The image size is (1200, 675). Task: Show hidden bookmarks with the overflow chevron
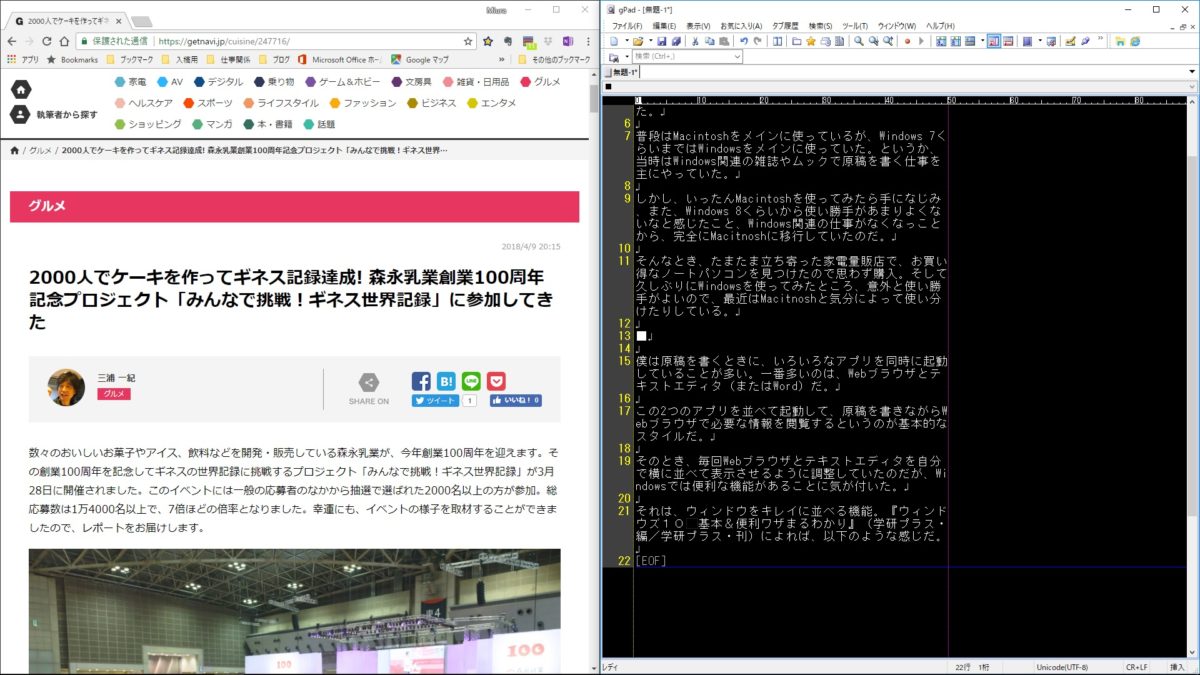click(x=503, y=59)
